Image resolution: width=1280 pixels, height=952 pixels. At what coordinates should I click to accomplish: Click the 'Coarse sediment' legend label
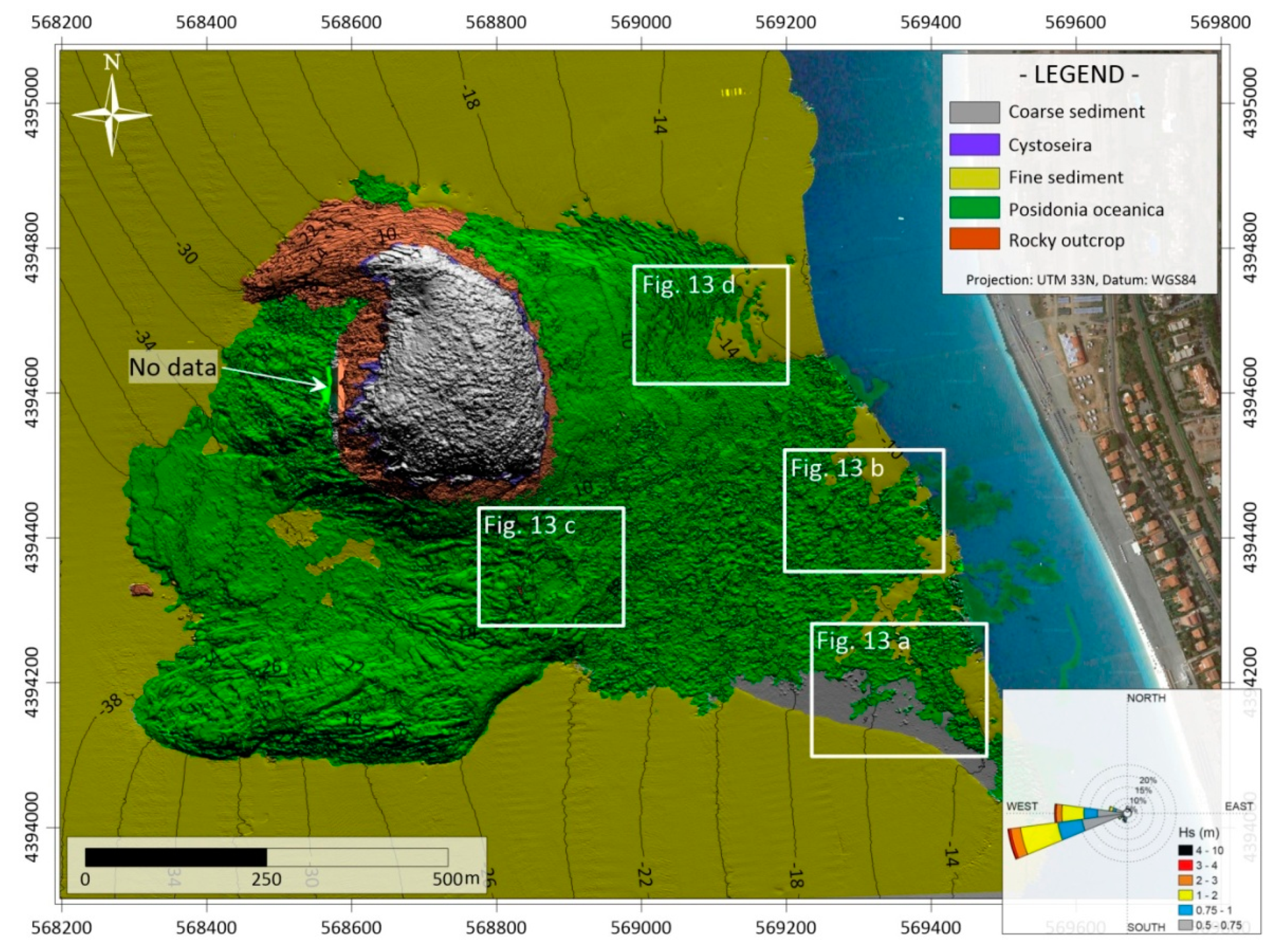[x=1076, y=112]
